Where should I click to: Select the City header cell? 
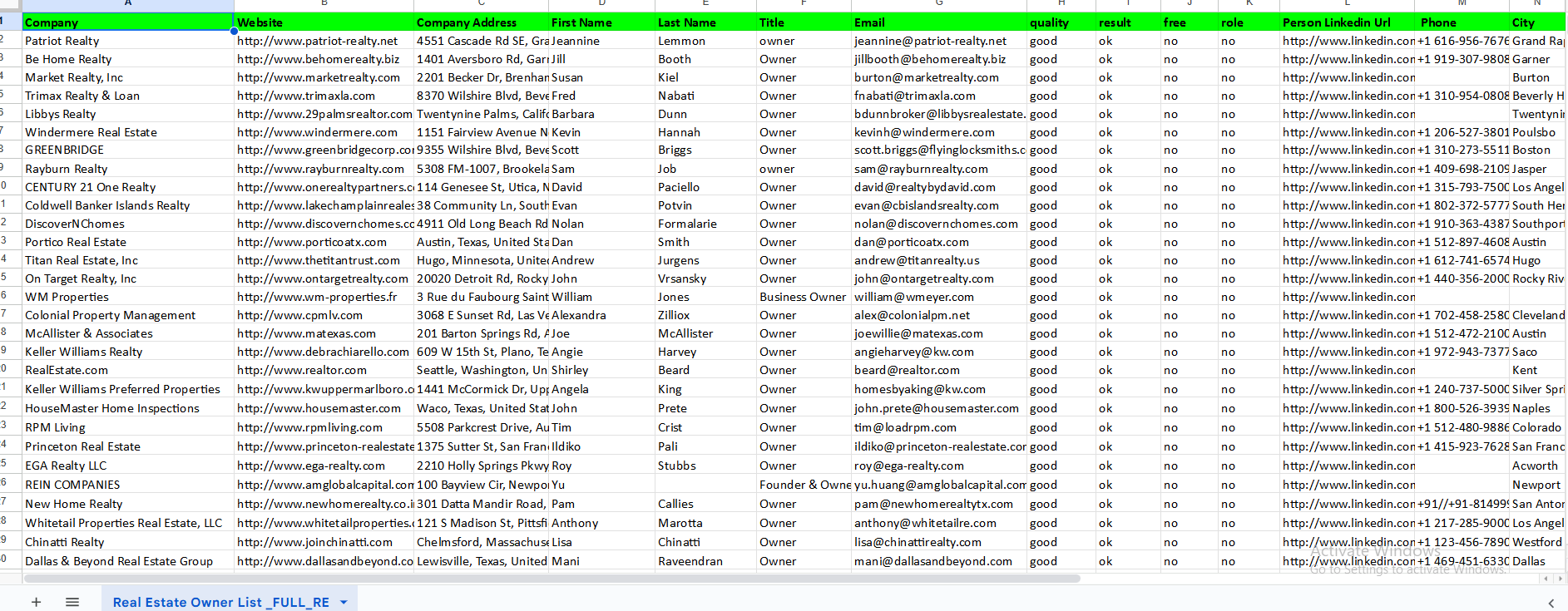(x=1537, y=22)
